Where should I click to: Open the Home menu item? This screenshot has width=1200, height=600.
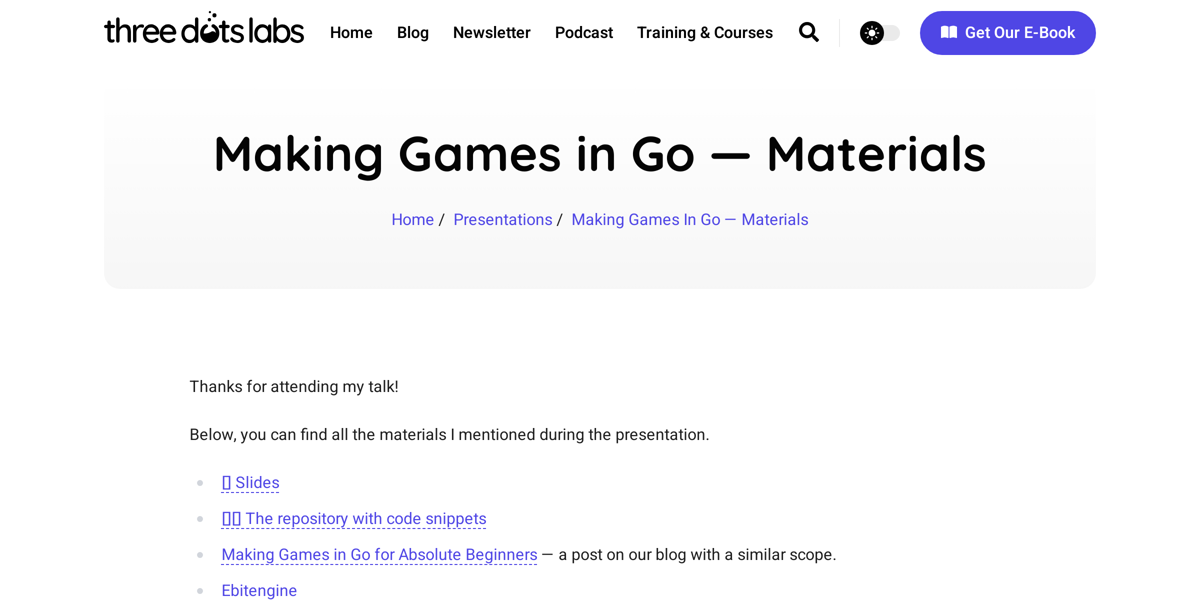351,32
